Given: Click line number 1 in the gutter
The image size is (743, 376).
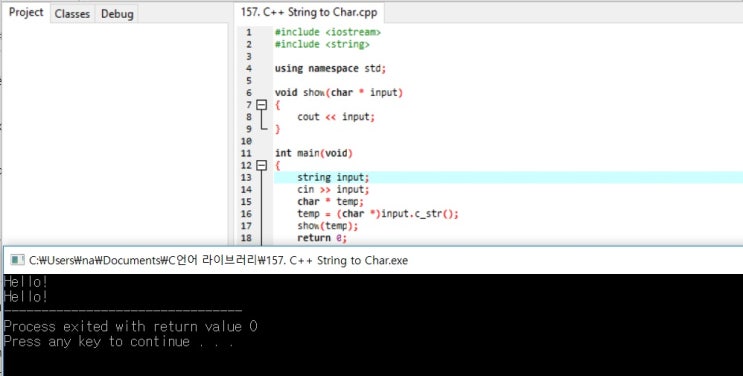Looking at the screenshot, I should click(249, 33).
